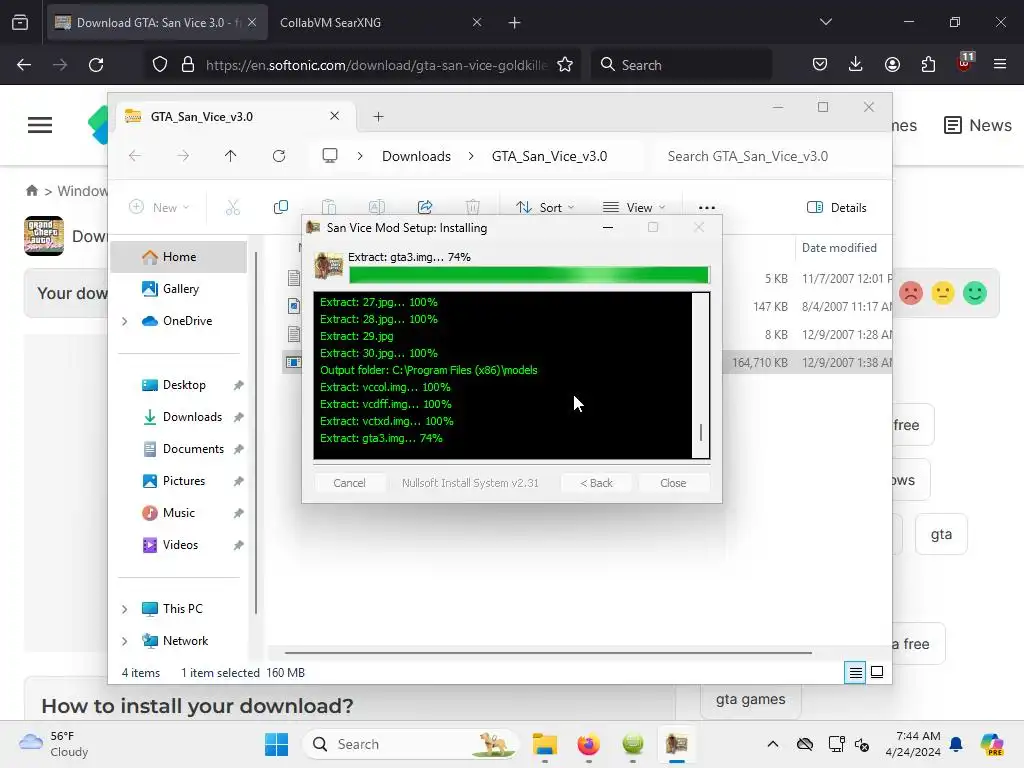
Task: Select the Download GTA: San Vice 3.0 tab
Action: pos(157,22)
